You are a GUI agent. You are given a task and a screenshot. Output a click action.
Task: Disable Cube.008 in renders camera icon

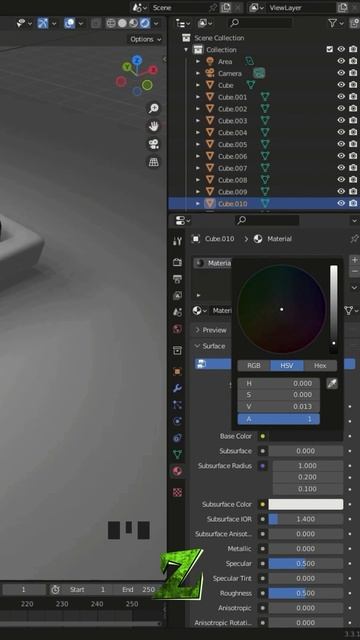tap(353, 180)
